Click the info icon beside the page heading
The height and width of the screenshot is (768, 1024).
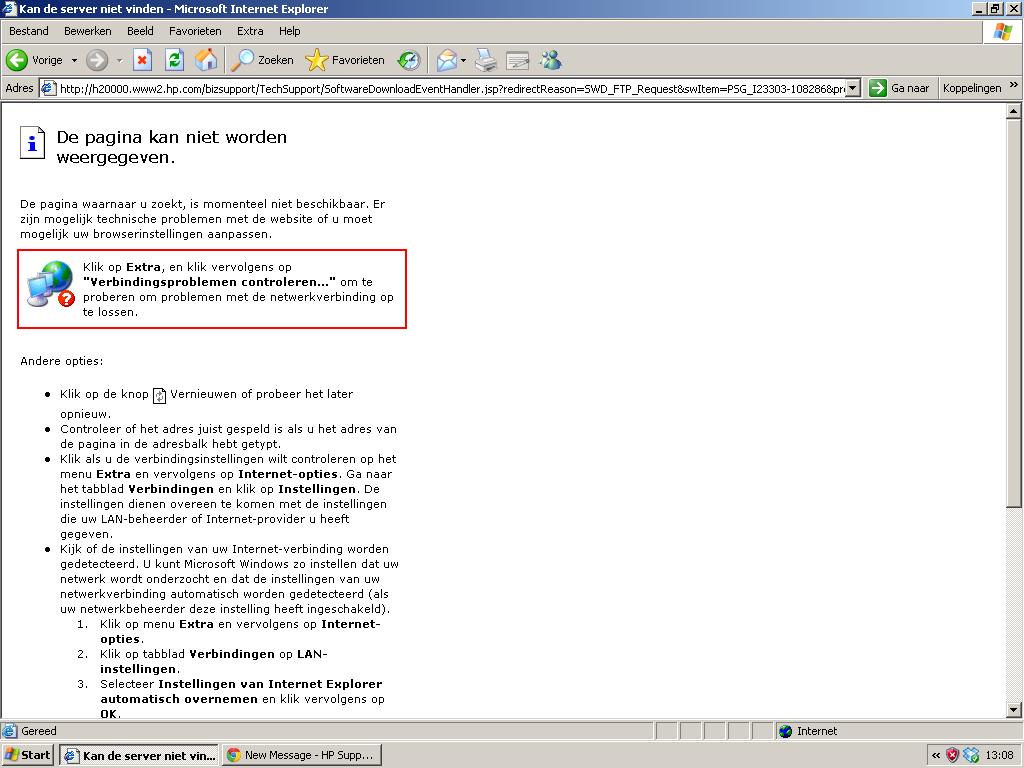32,142
